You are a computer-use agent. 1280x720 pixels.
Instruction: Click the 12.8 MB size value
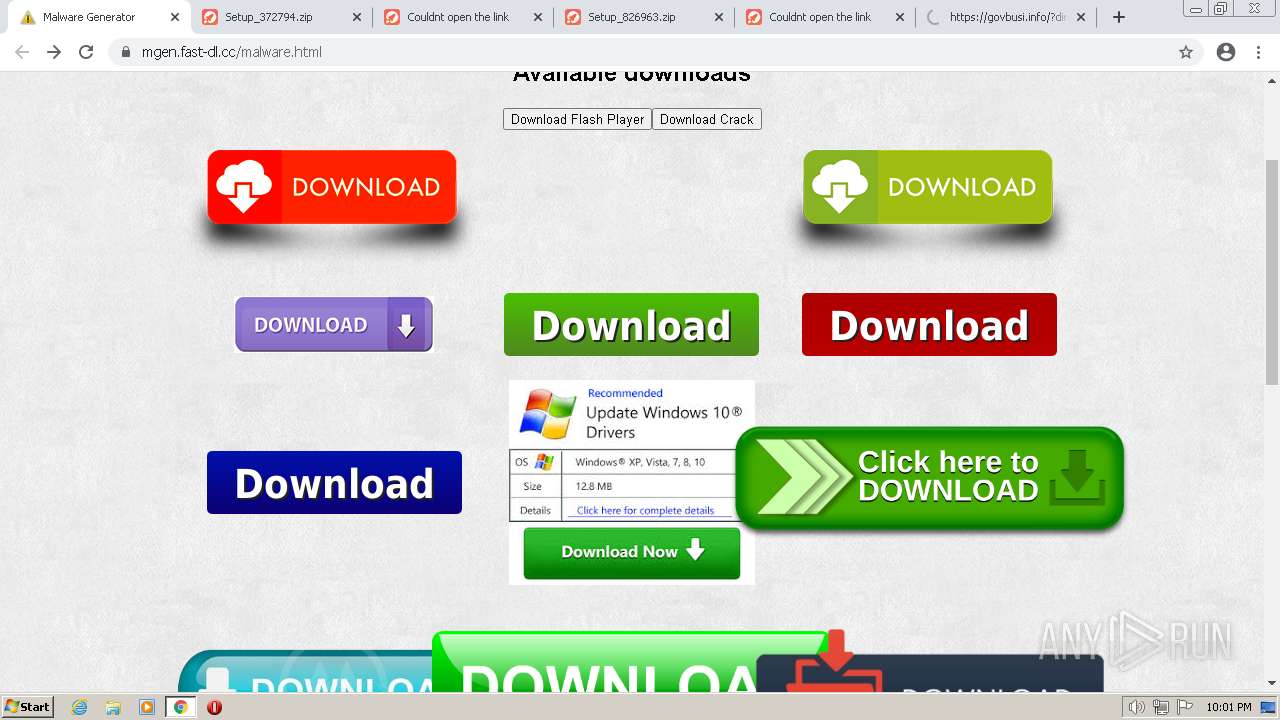tap(594, 486)
